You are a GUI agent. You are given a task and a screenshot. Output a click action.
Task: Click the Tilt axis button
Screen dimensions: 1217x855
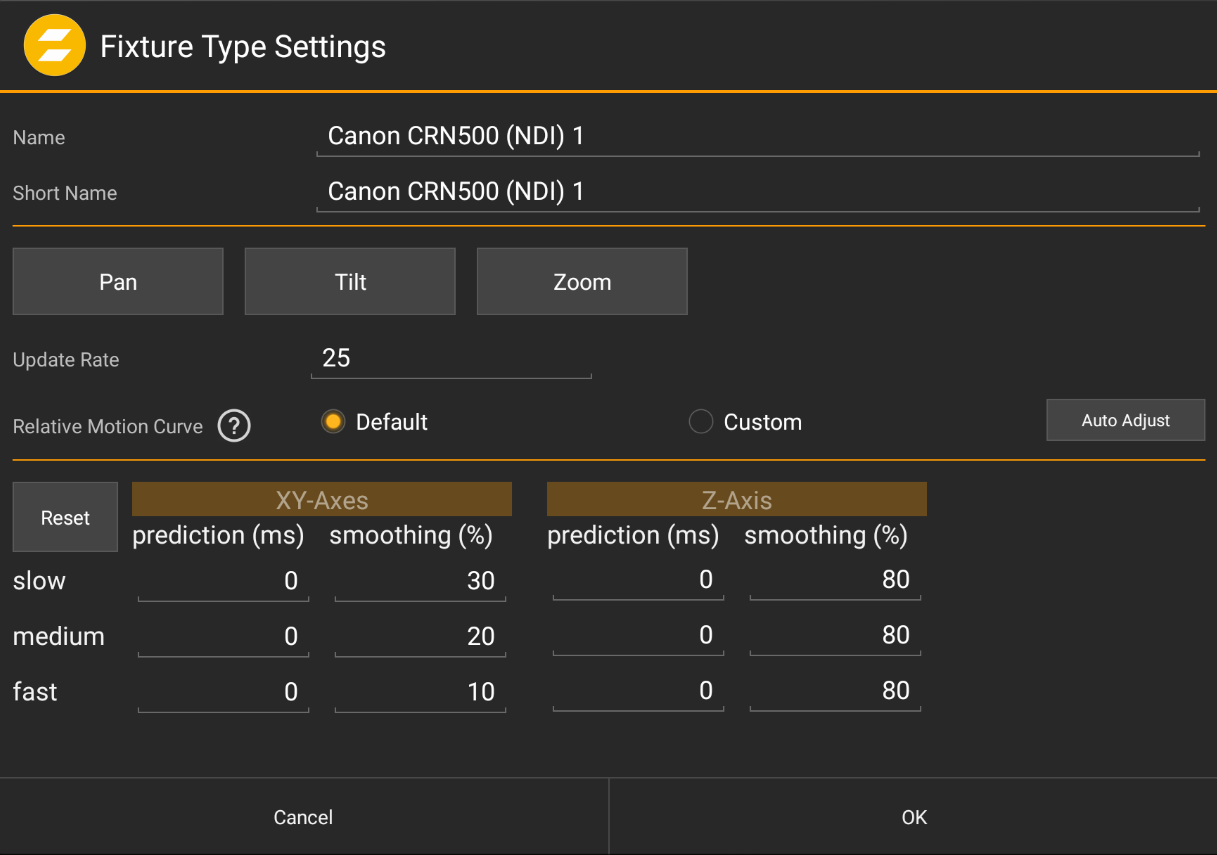349,281
